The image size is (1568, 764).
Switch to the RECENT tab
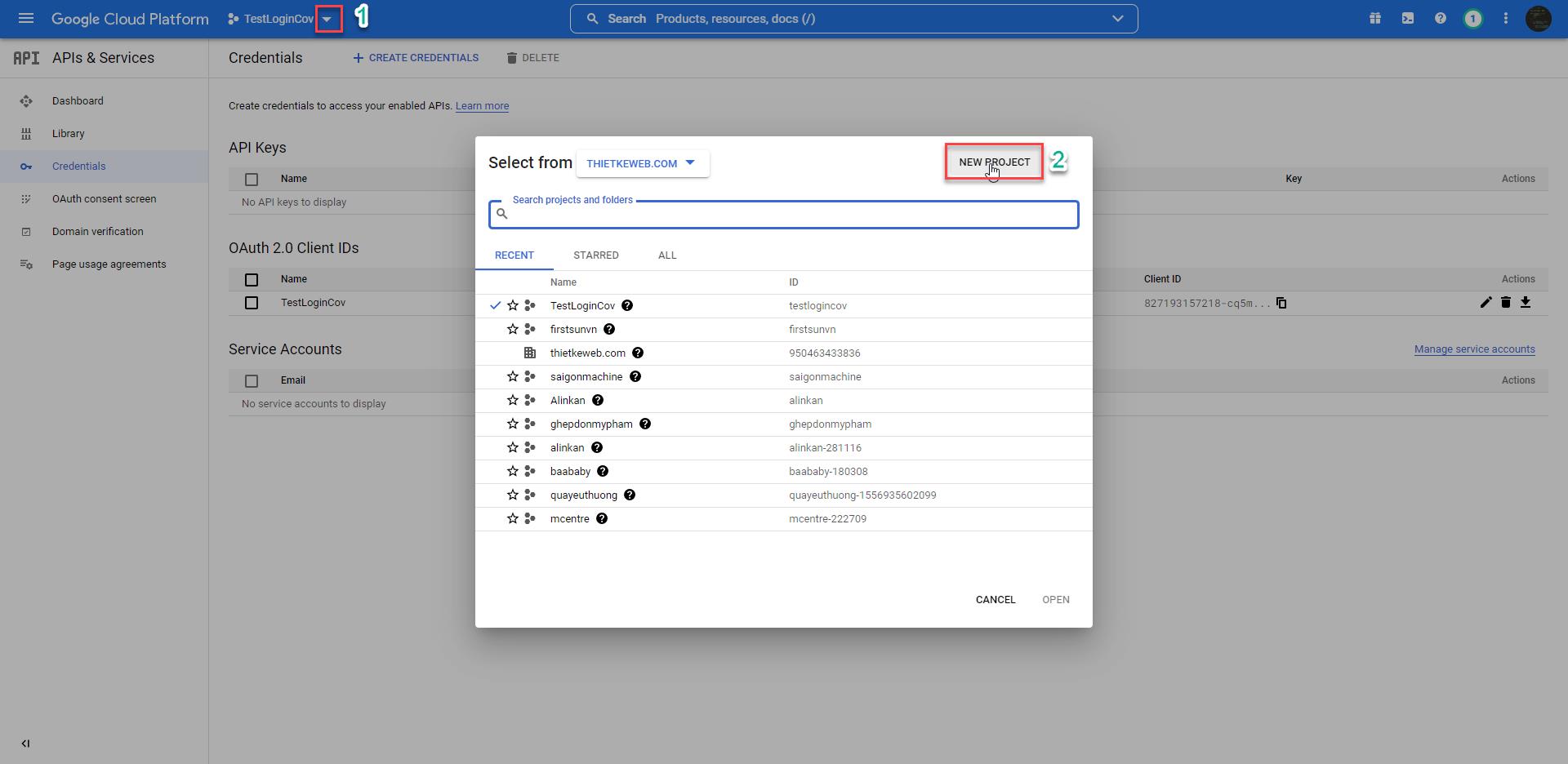[514, 255]
